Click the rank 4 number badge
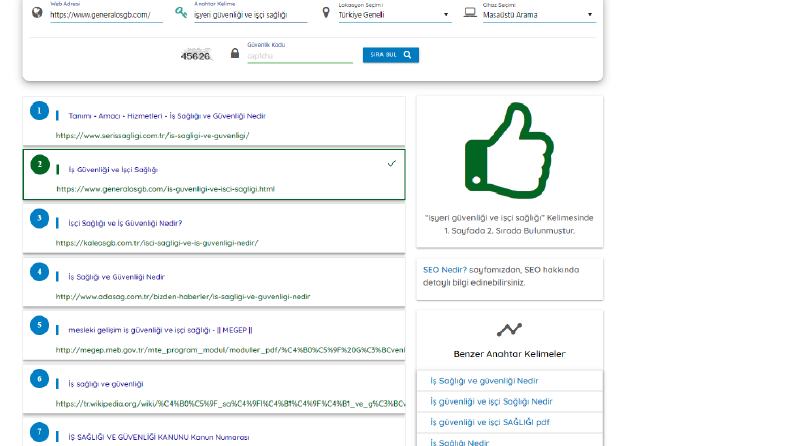Viewport: 793px width, 446px height. click(39, 272)
